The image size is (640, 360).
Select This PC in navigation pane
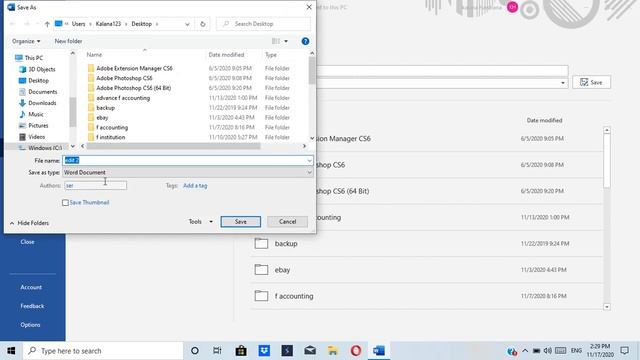click(x=29, y=58)
